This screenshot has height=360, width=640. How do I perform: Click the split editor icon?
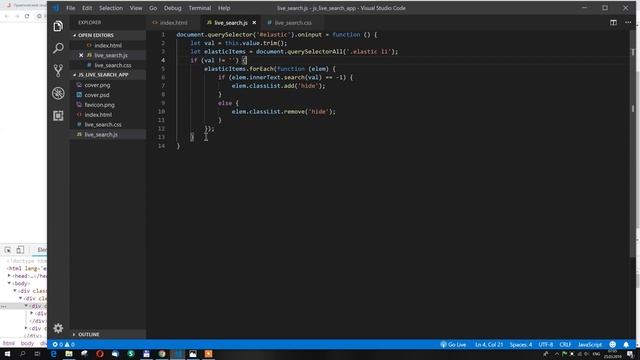(613, 22)
